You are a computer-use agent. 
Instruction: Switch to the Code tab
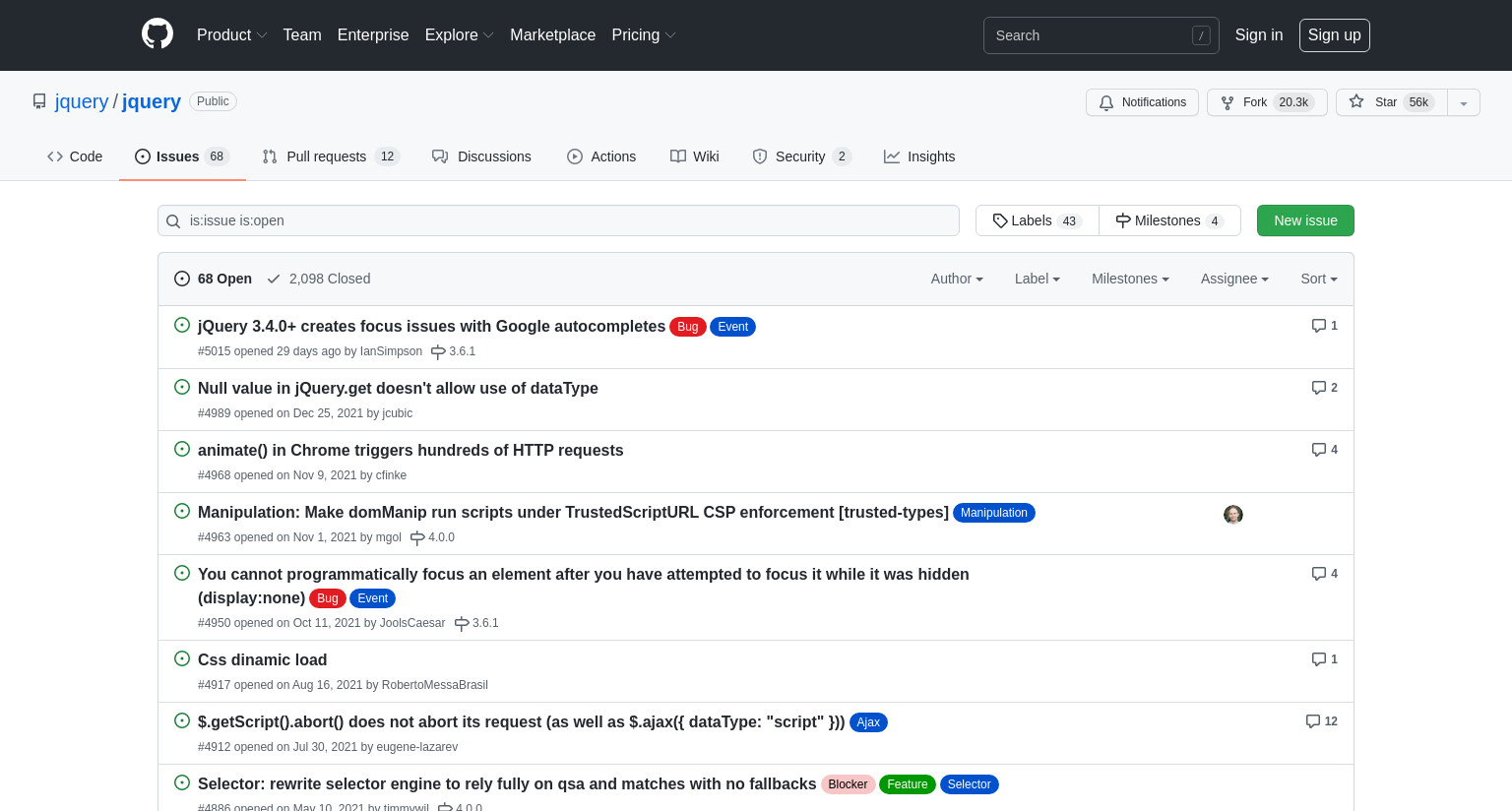(75, 156)
